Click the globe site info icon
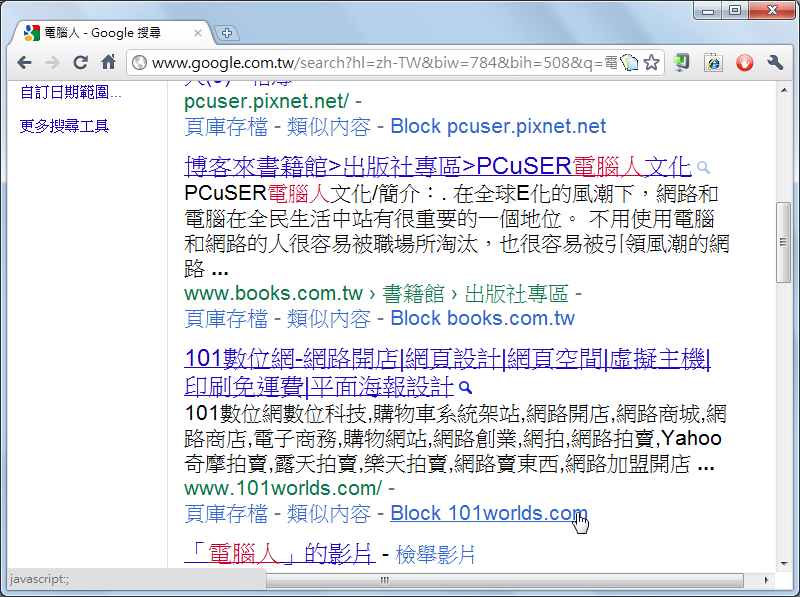This screenshot has width=800, height=597. (x=139, y=63)
